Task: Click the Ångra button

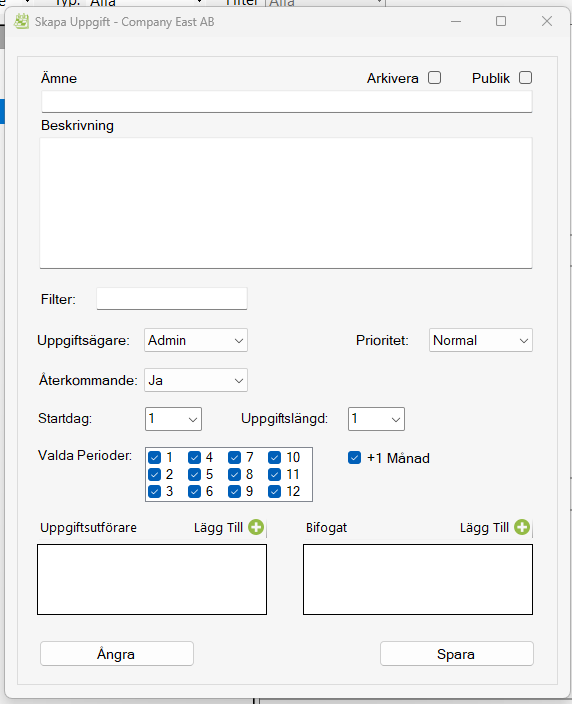Action: [117, 654]
